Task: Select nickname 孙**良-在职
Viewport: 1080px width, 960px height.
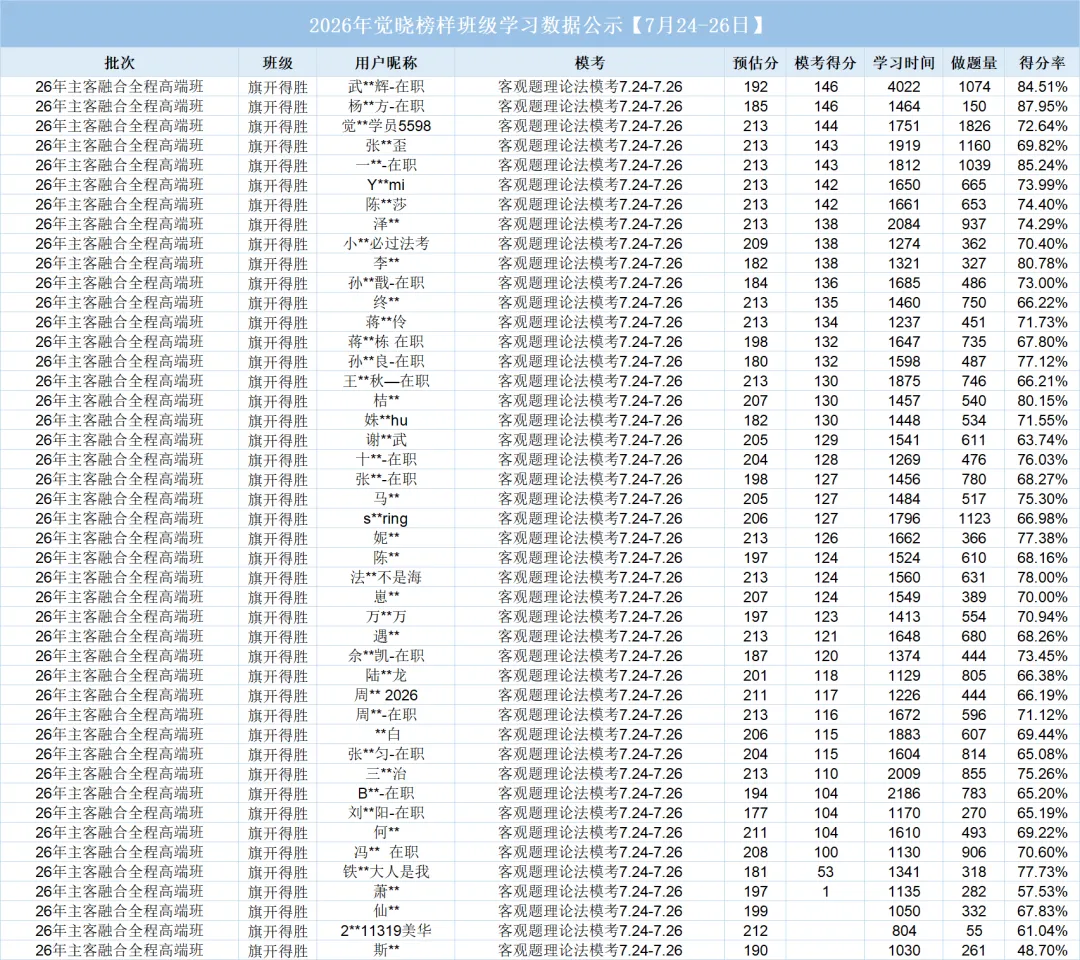Action: pyautogui.click(x=386, y=362)
